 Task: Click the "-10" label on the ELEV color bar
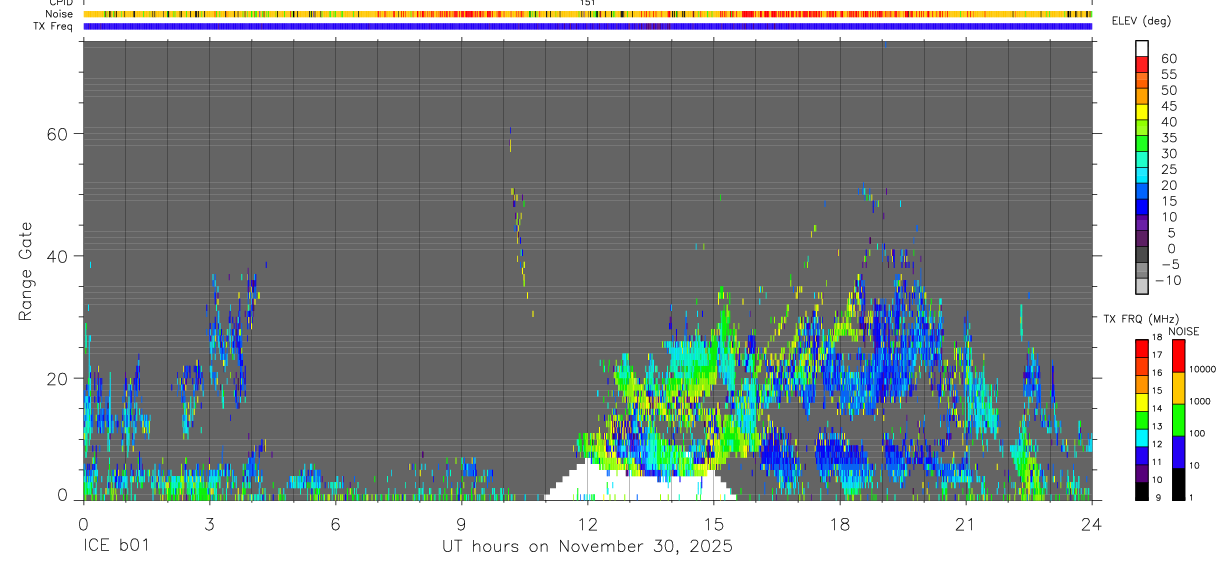point(1166,281)
